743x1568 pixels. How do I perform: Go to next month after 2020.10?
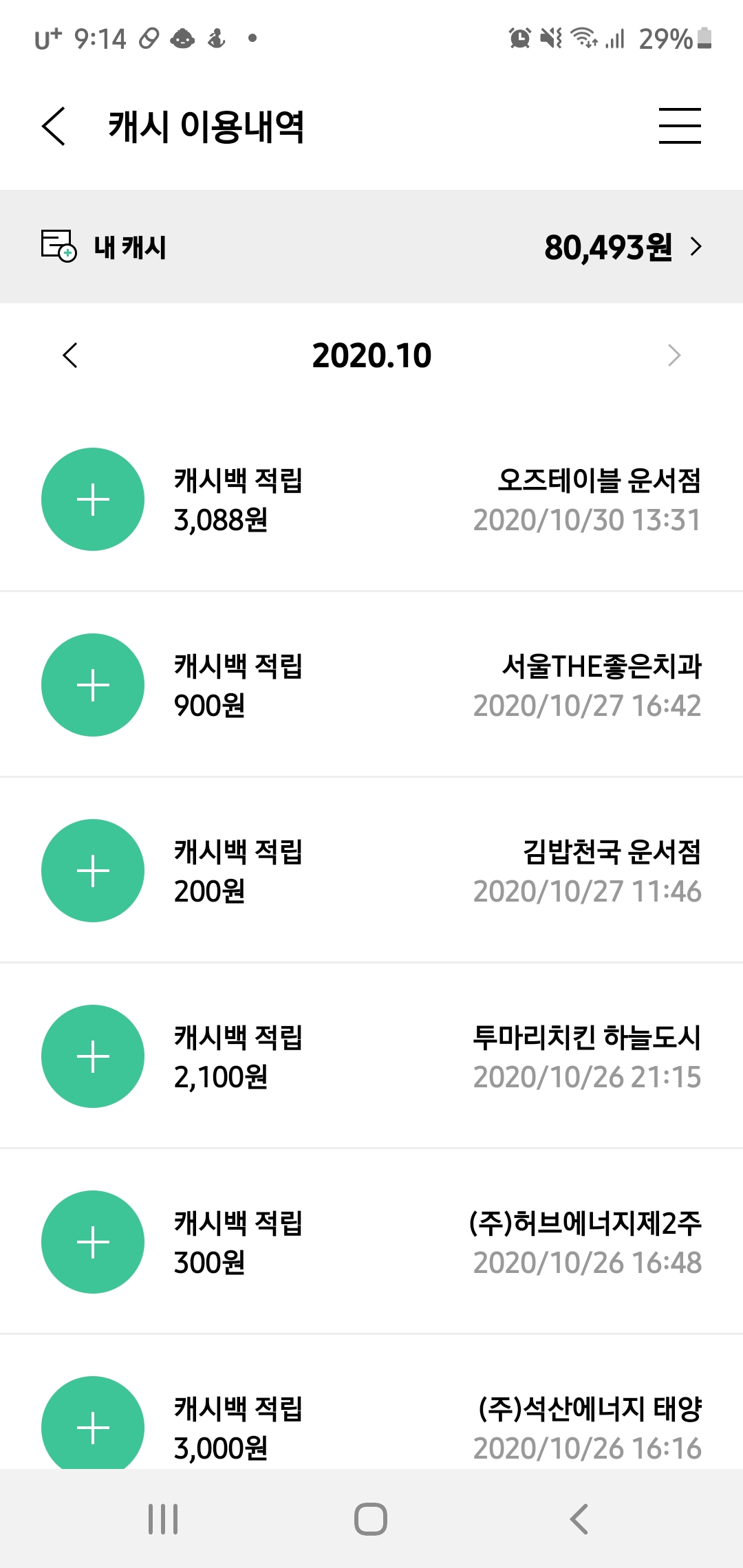[674, 356]
